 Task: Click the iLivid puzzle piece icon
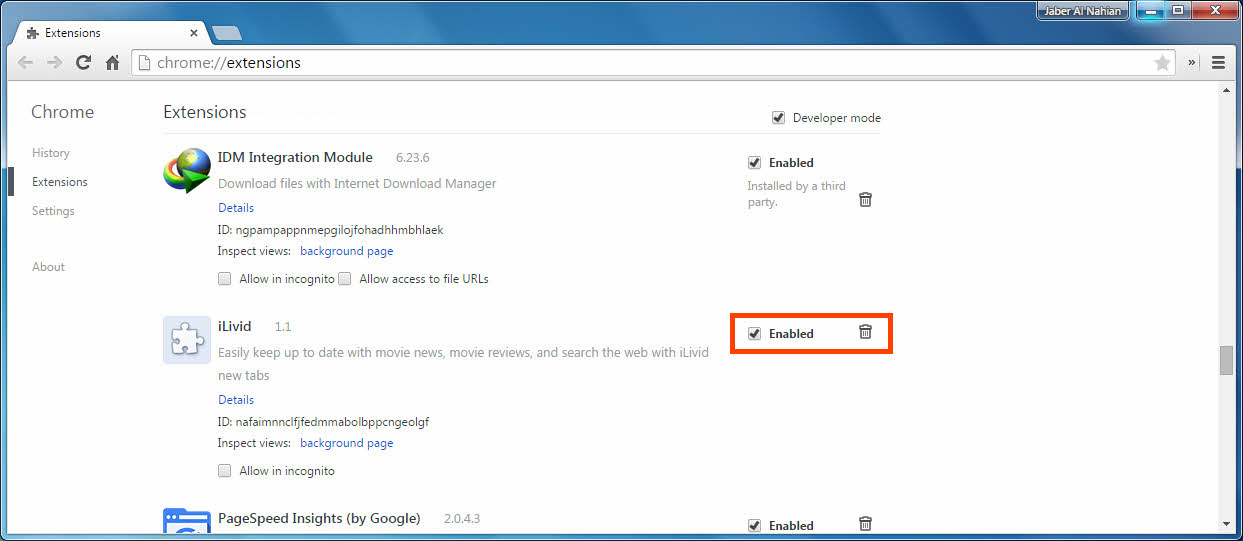pyautogui.click(x=187, y=340)
